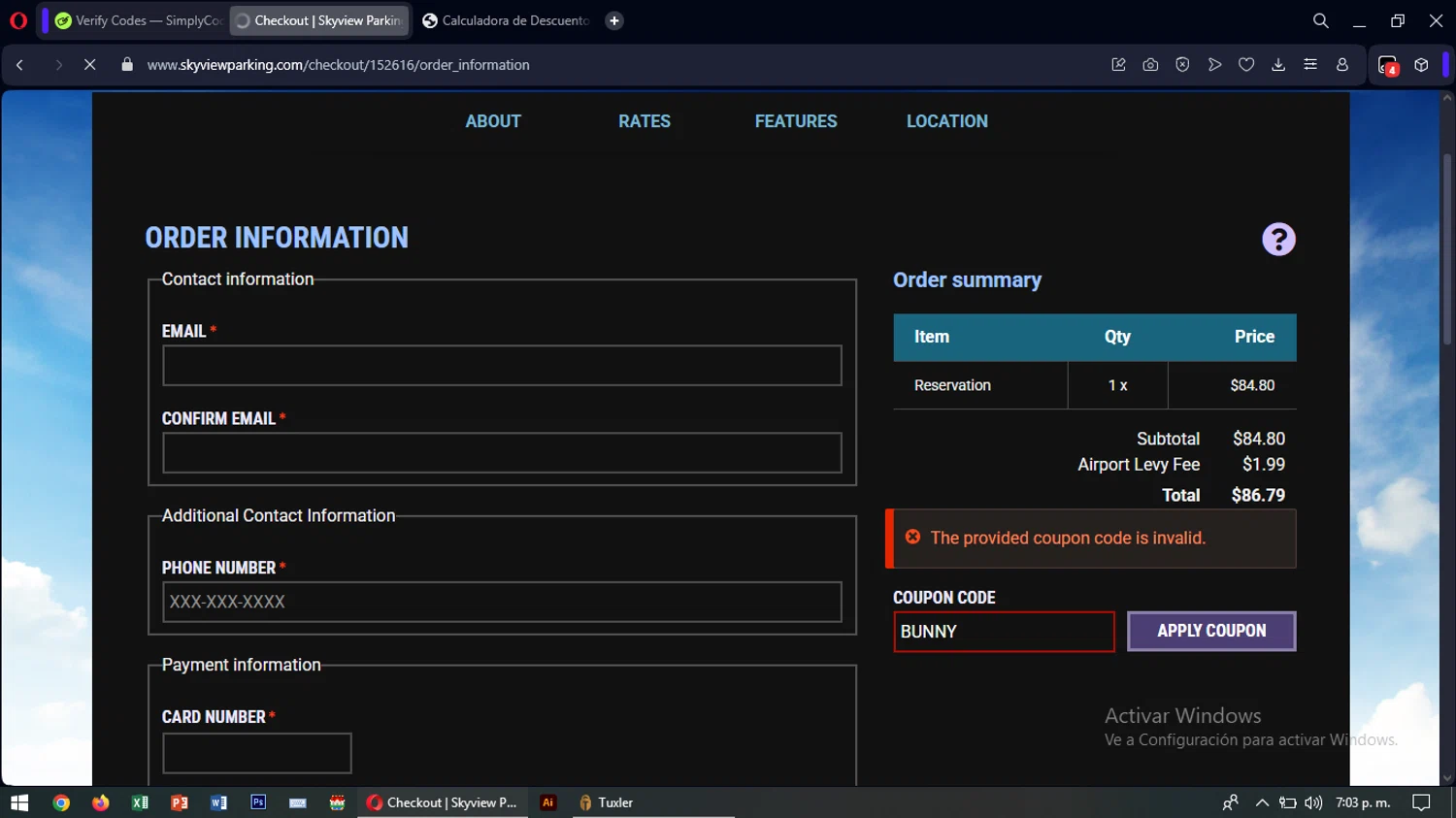Click the EMAIL input field
The width and height of the screenshot is (1456, 818).
[502, 366]
